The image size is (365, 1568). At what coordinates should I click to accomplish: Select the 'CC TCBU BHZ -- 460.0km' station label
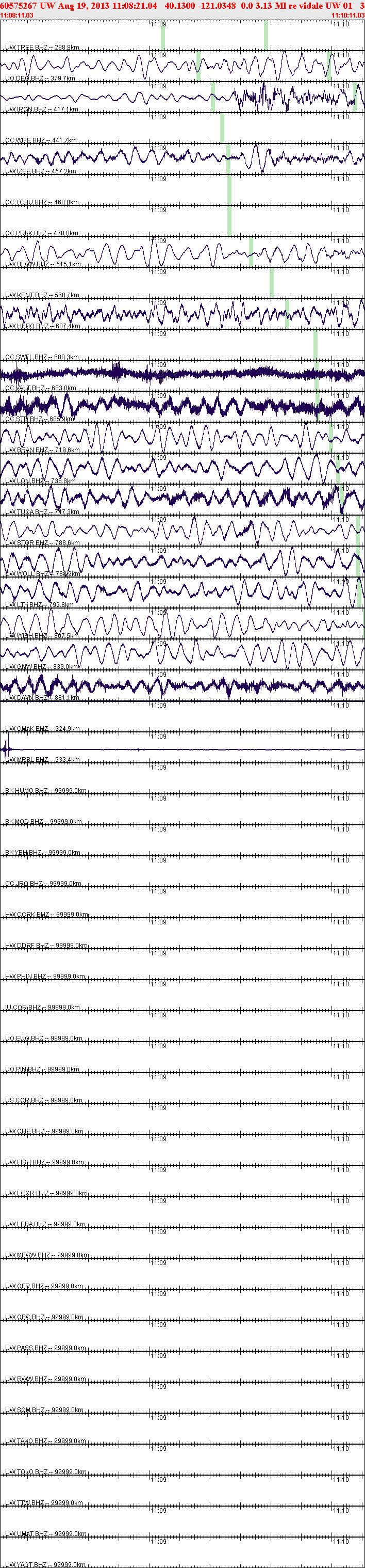42,203
